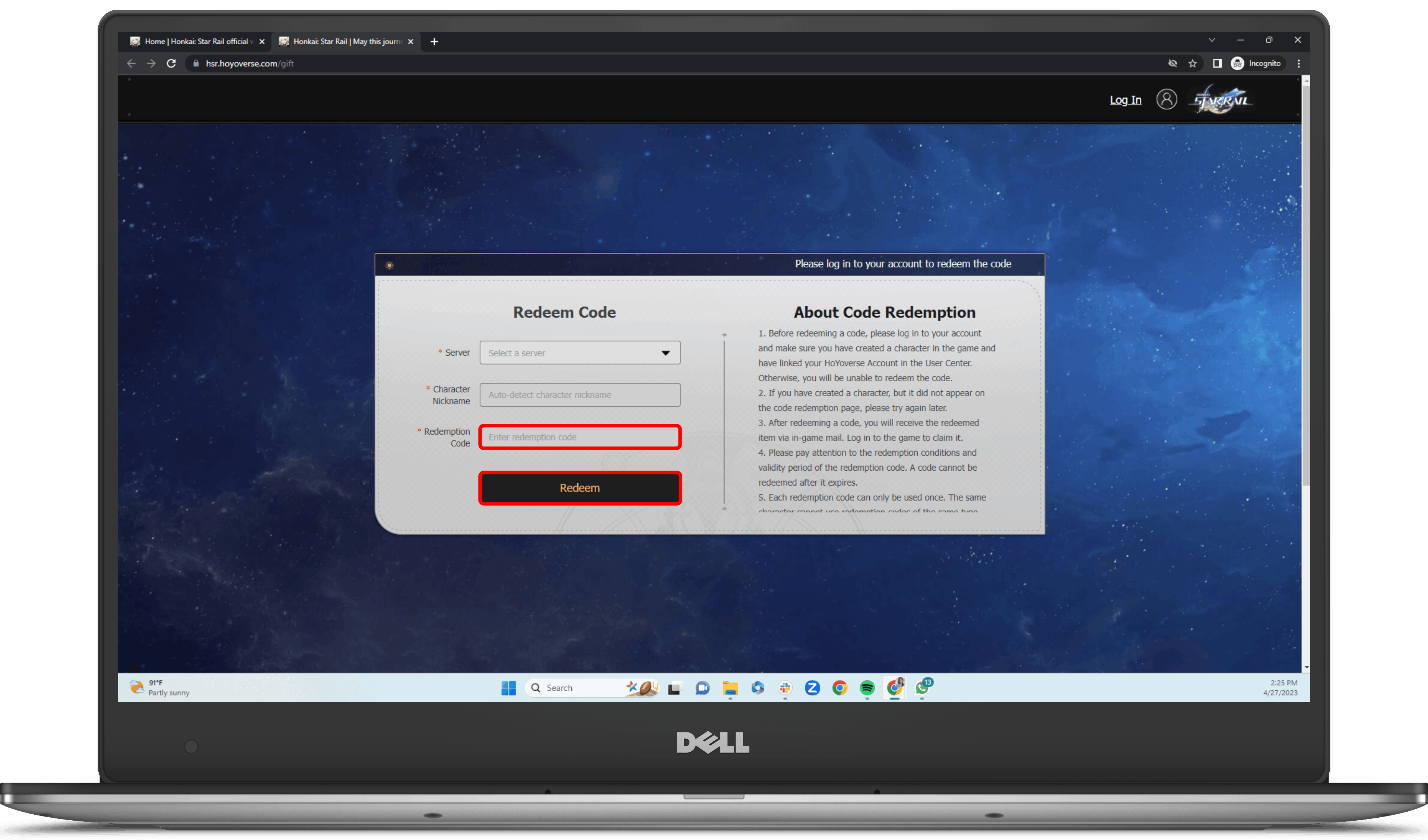Click the Character Nickname auto-detect field

click(x=579, y=394)
